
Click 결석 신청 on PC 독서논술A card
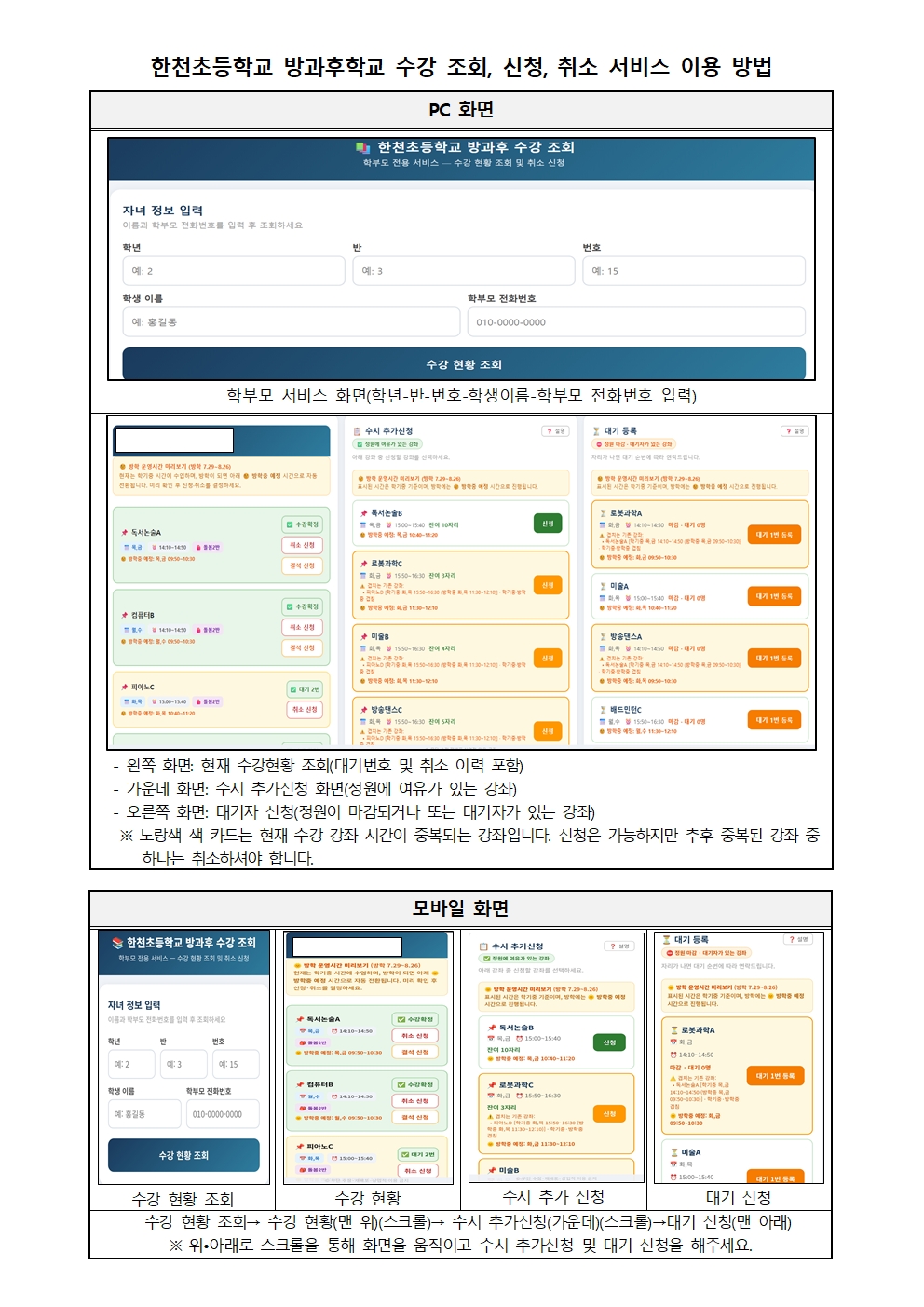click(x=302, y=565)
